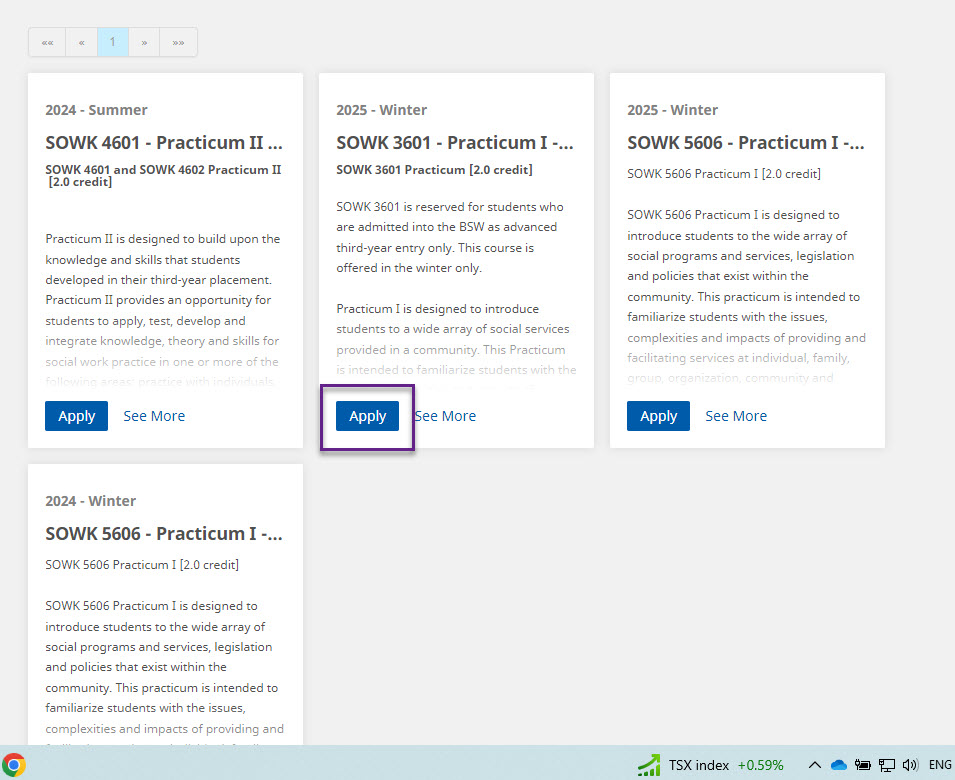The image size is (955, 780).
Task: Open Chrome from the taskbar
Action: click(x=13, y=765)
